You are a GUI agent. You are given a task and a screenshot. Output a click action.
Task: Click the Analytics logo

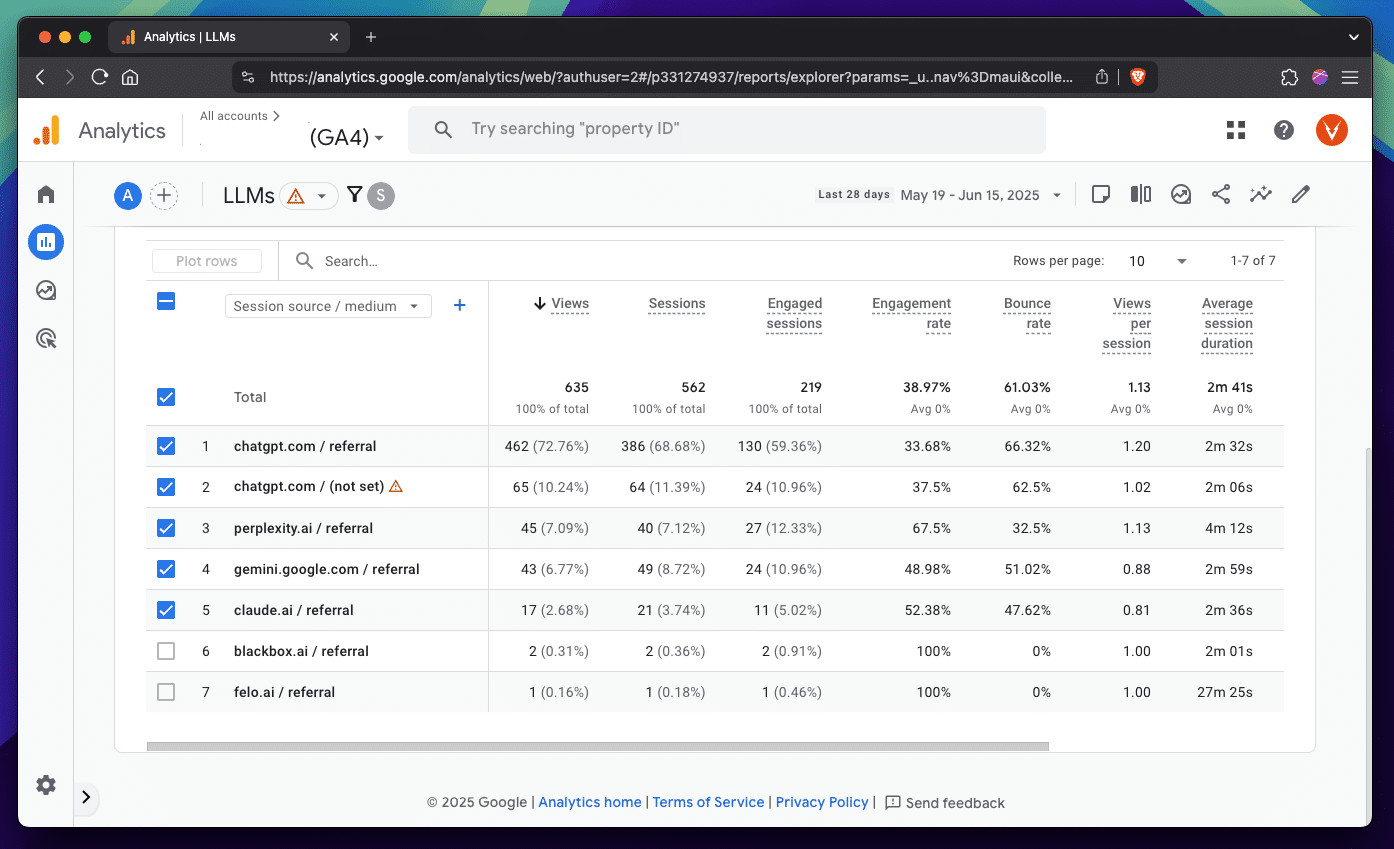coord(99,130)
